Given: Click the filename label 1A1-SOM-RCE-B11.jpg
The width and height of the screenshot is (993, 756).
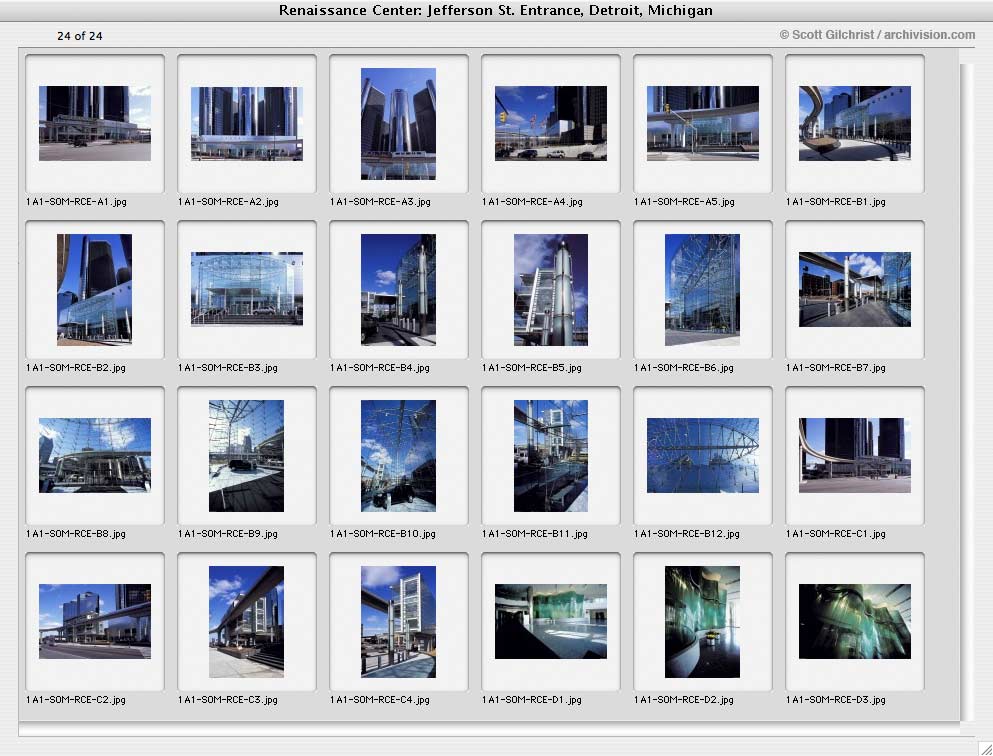Looking at the screenshot, I should click(x=535, y=534).
